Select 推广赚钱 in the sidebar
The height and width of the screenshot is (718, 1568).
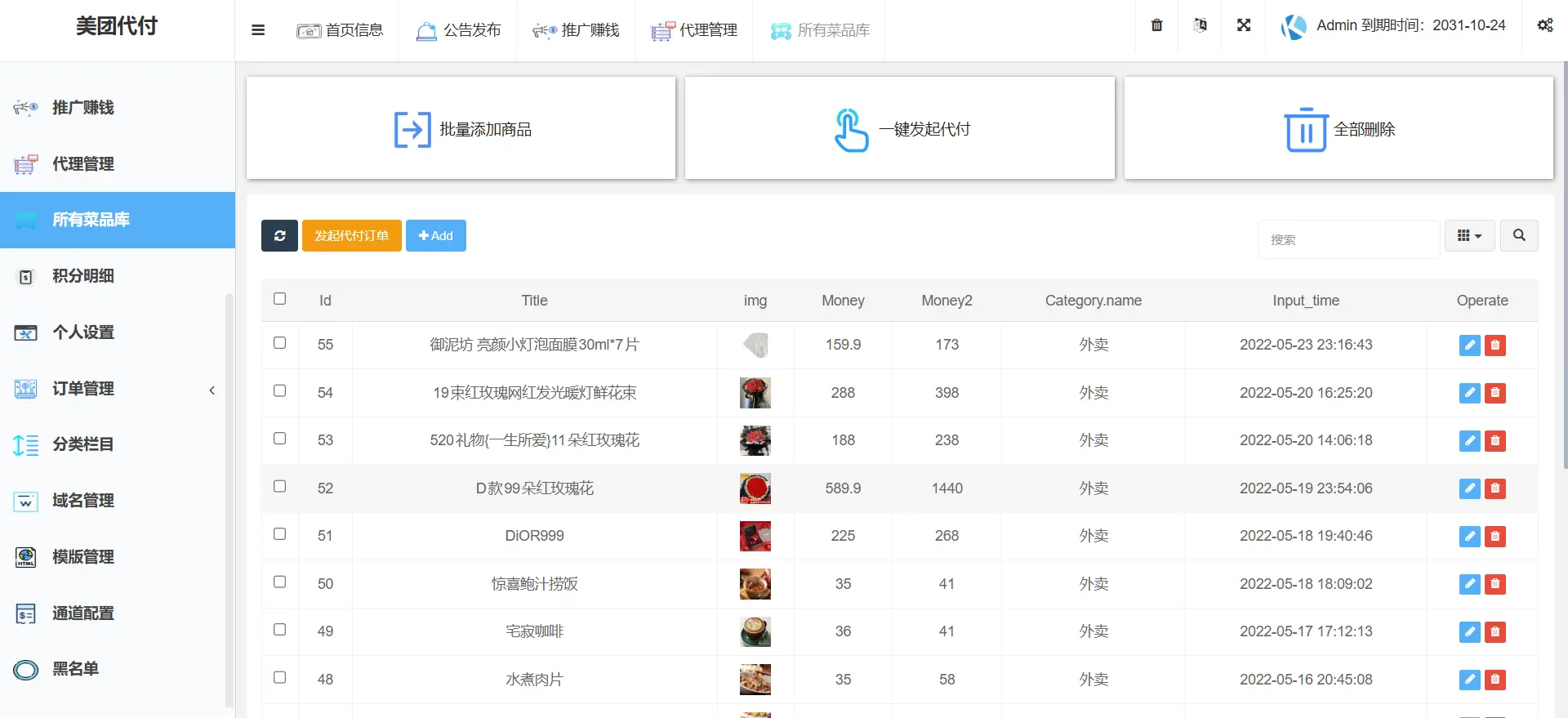pyautogui.click(x=118, y=108)
